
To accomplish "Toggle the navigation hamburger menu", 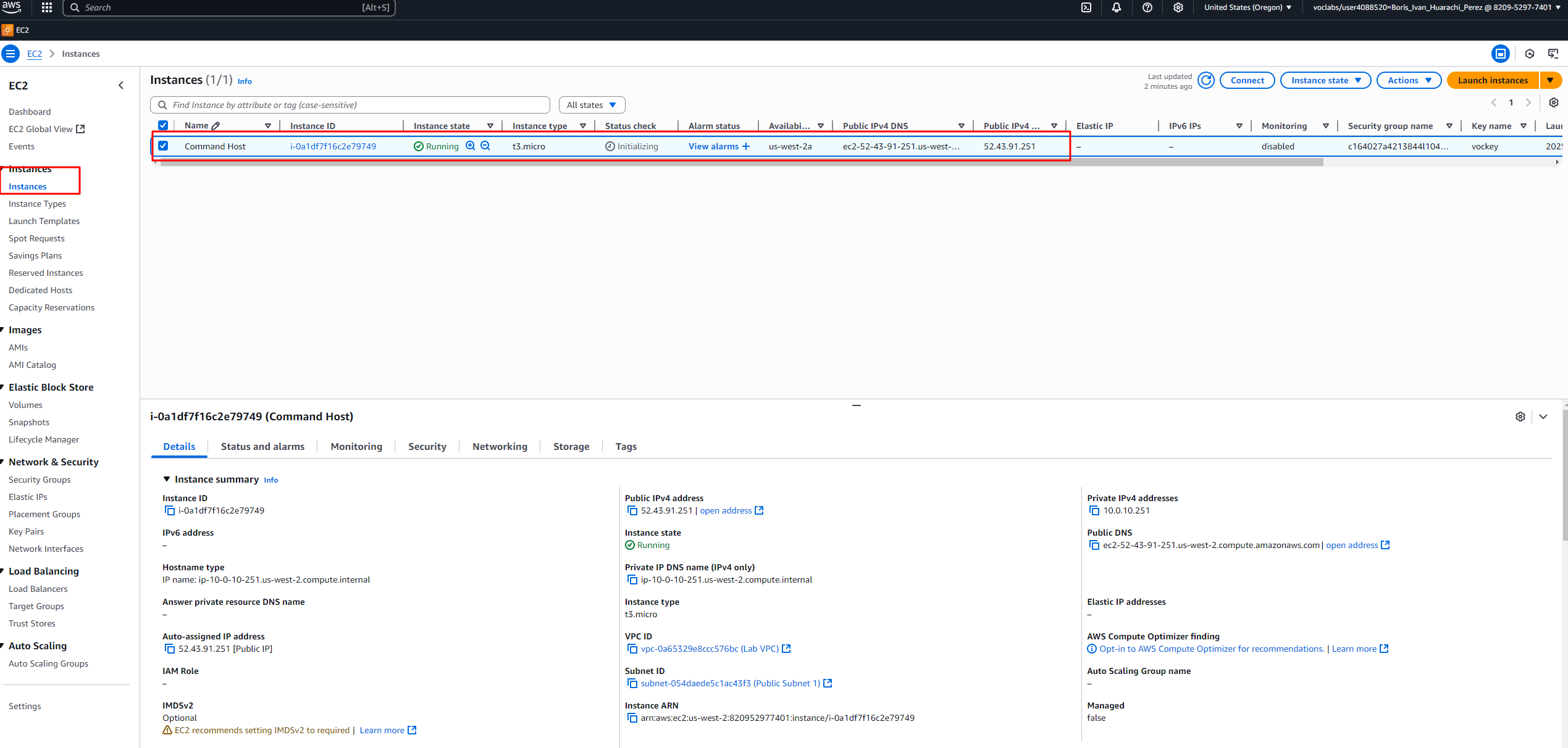I will [10, 54].
